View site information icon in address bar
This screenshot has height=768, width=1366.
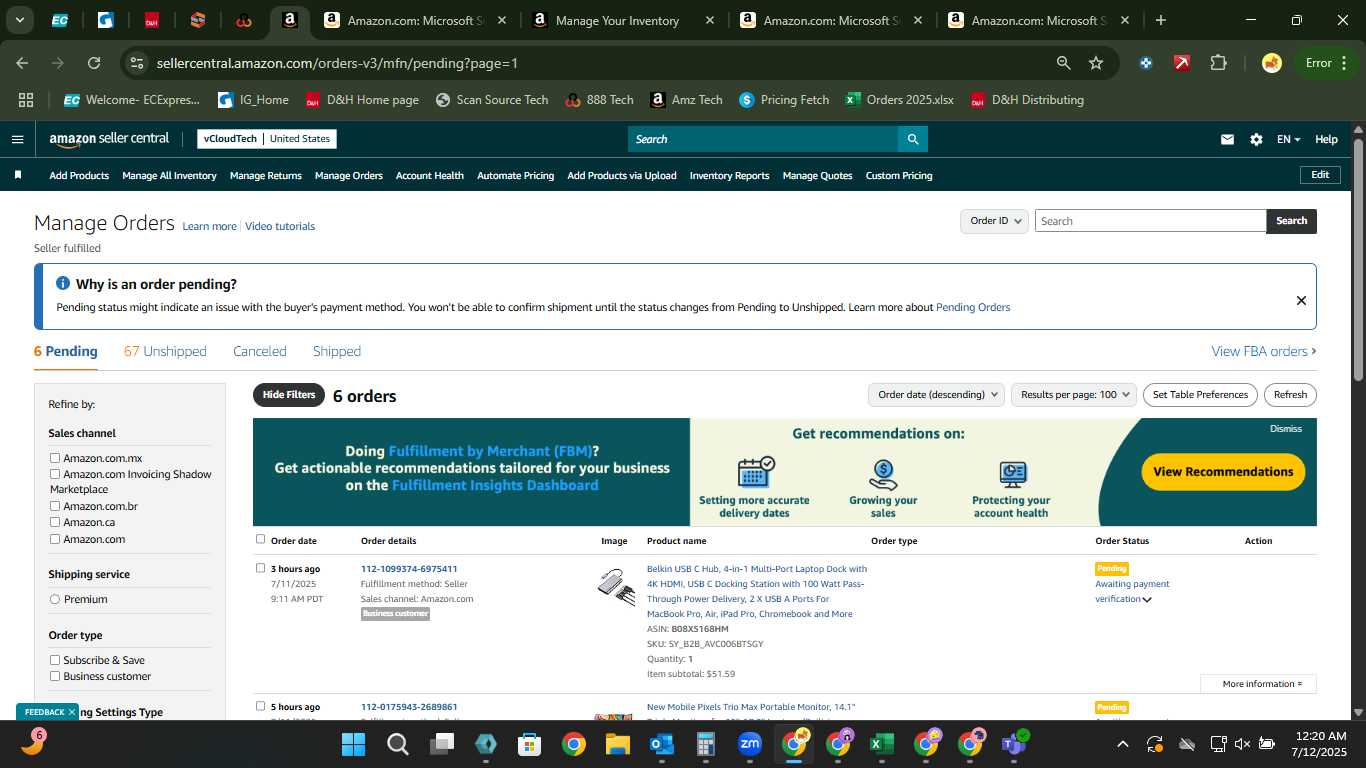tap(137, 63)
